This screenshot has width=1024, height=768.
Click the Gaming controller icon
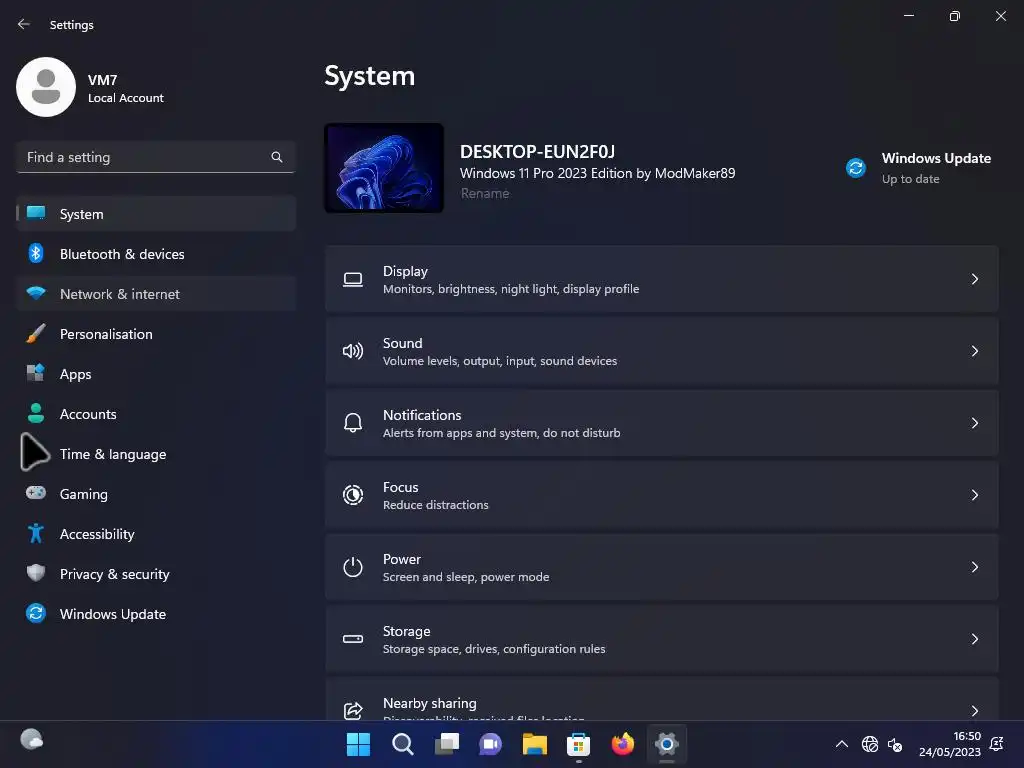(36, 493)
